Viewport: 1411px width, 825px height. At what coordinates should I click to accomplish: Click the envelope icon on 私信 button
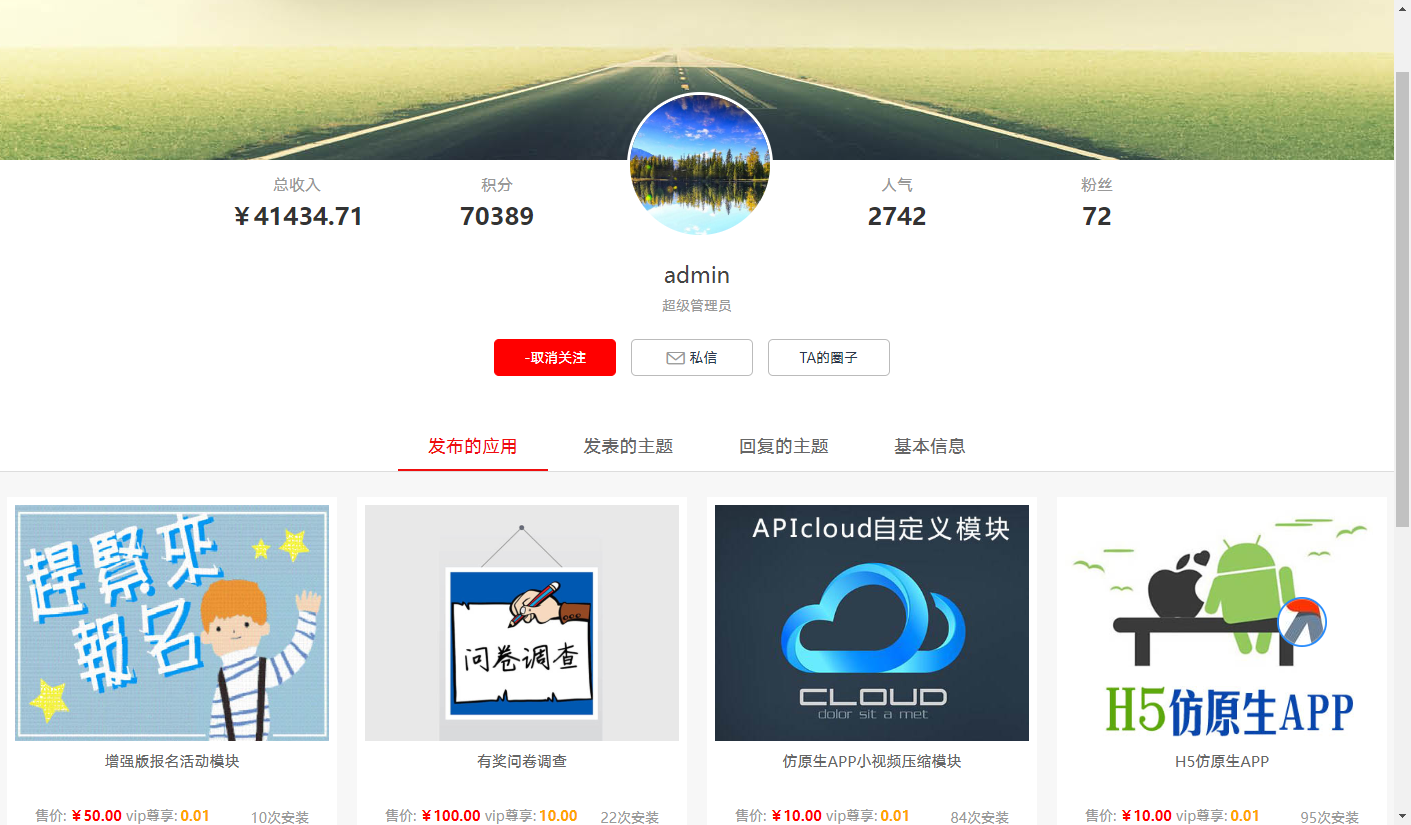click(x=676, y=358)
